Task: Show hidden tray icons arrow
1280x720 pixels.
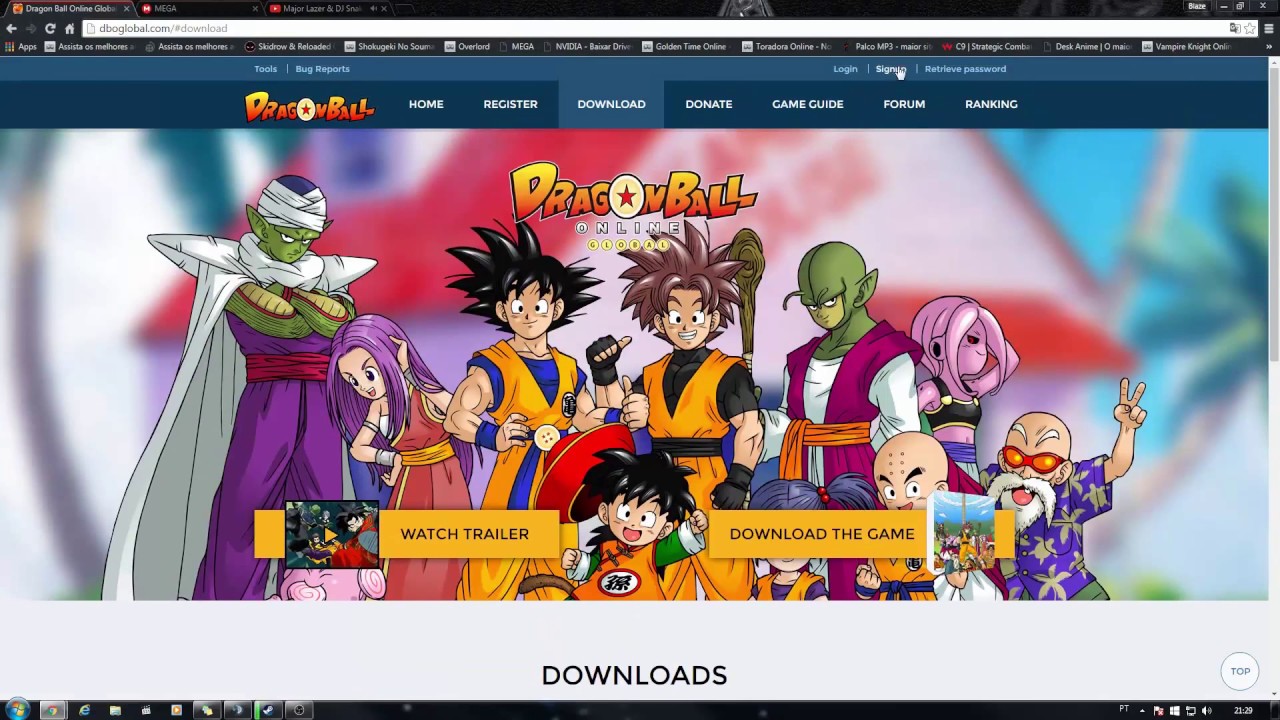Action: [x=1142, y=710]
